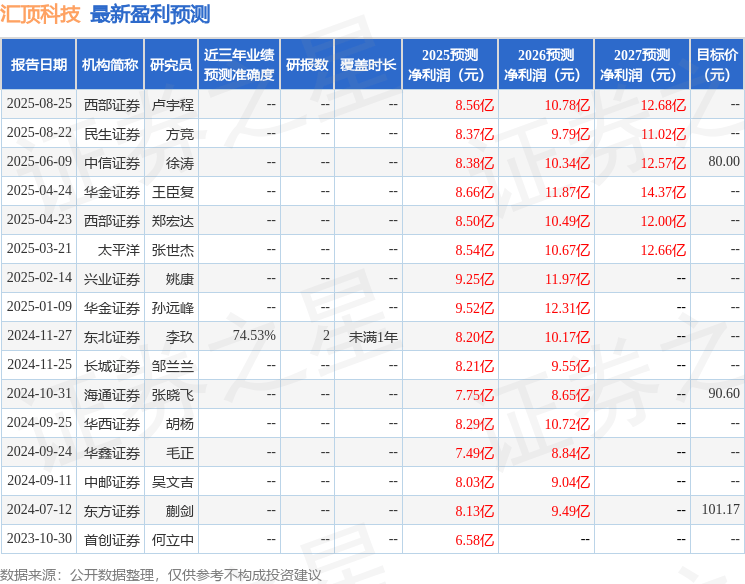Click the 74.53% accuracy value

254,336
